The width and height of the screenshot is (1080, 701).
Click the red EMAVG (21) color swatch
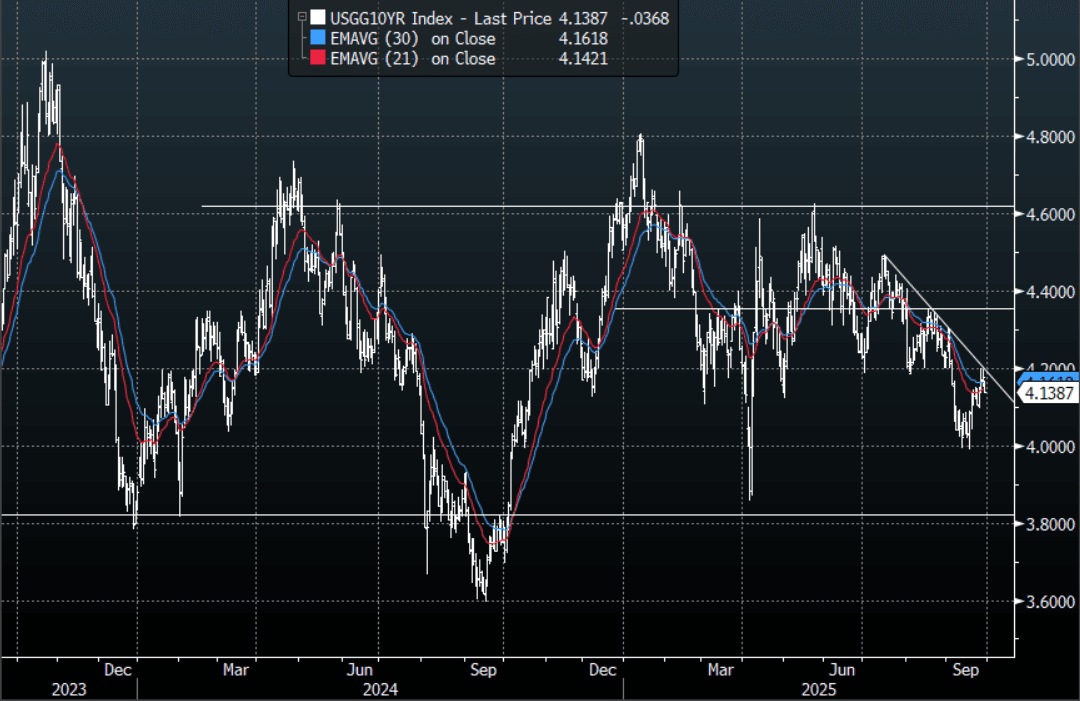point(317,59)
